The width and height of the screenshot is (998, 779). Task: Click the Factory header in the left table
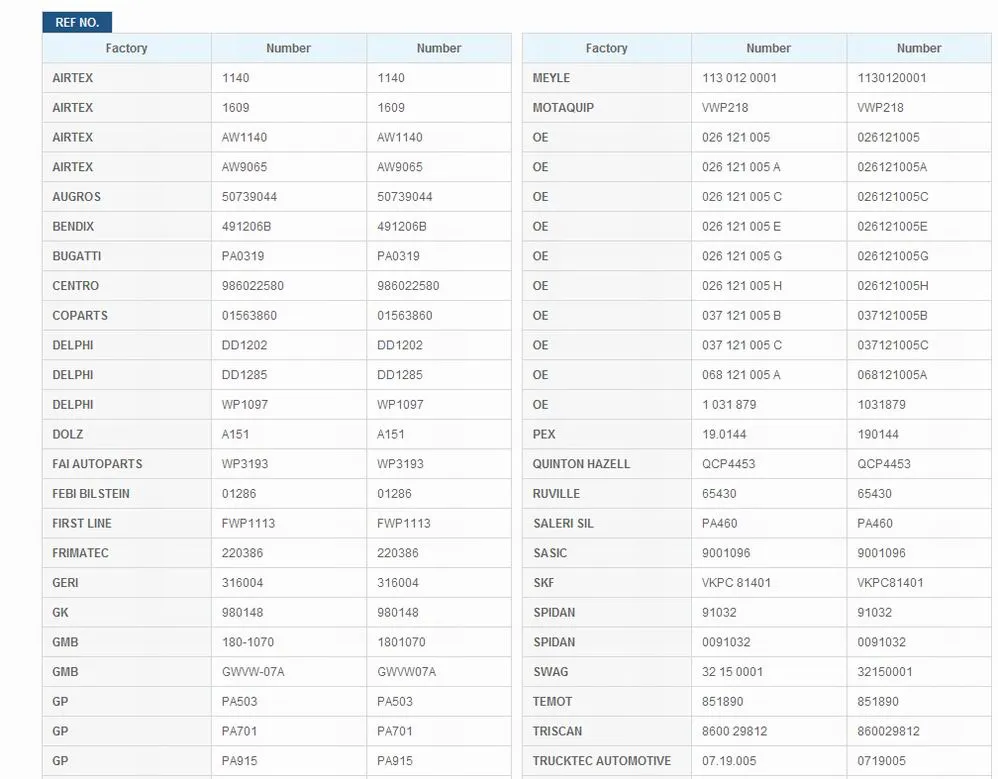[x=126, y=48]
